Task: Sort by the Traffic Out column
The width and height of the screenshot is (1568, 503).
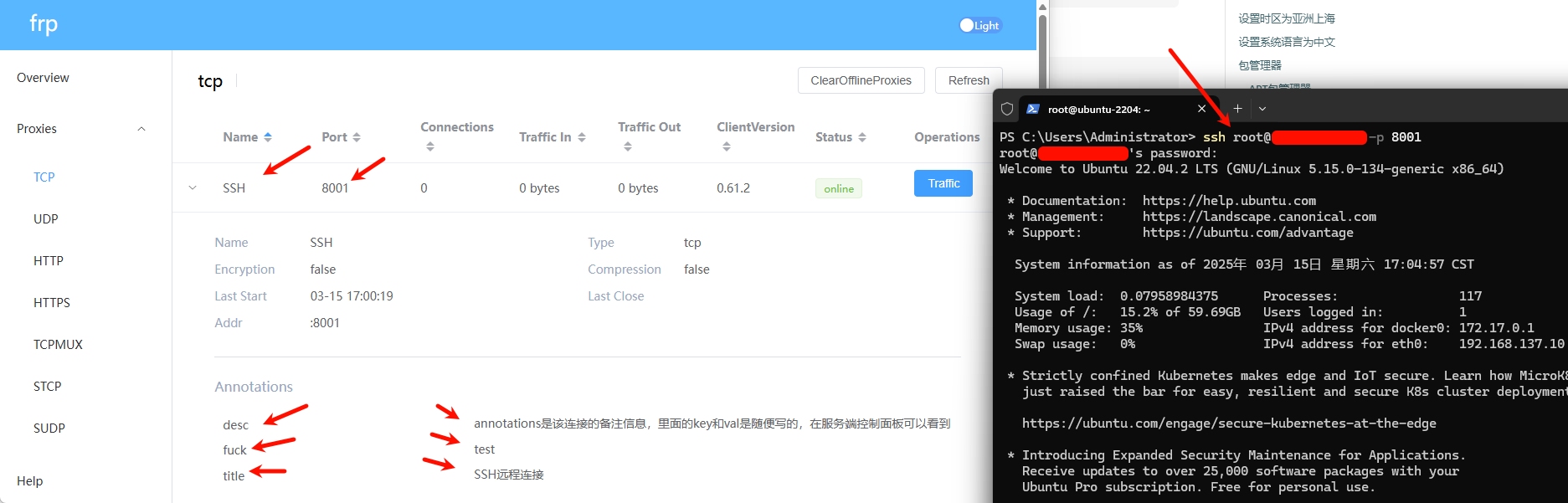Action: (627, 146)
